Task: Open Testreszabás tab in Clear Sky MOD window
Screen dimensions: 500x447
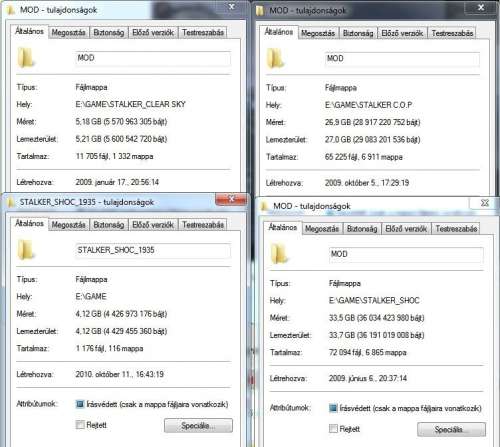Action: [203, 33]
